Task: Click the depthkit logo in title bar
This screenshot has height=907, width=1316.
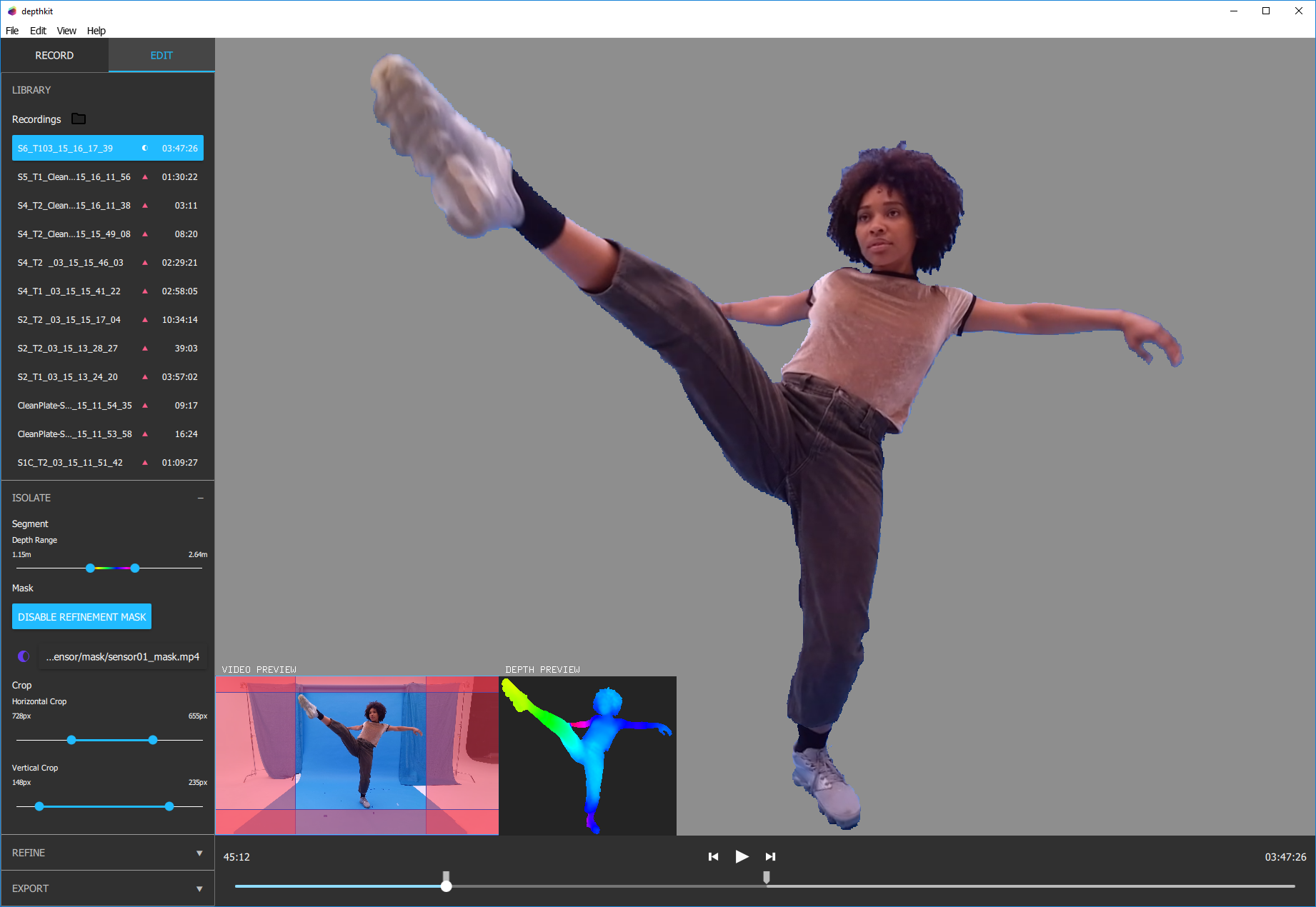Action: pos(11,11)
